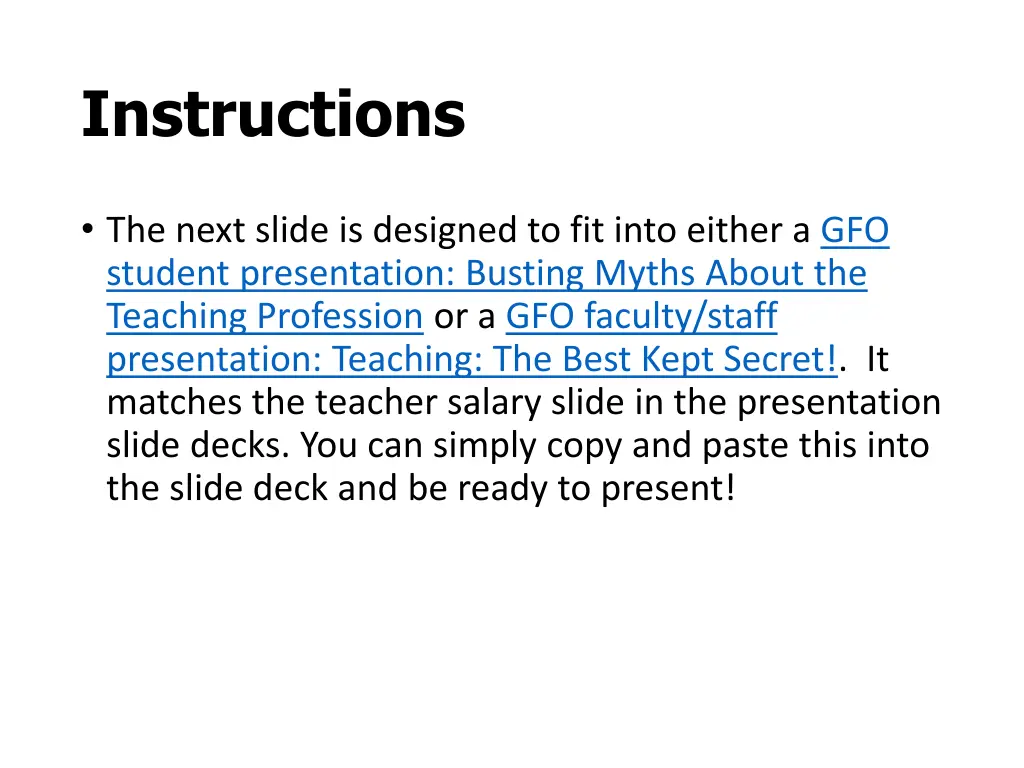Screen dimensions: 1024x768
Task: Click the bullet point marker
Action: coord(89,231)
